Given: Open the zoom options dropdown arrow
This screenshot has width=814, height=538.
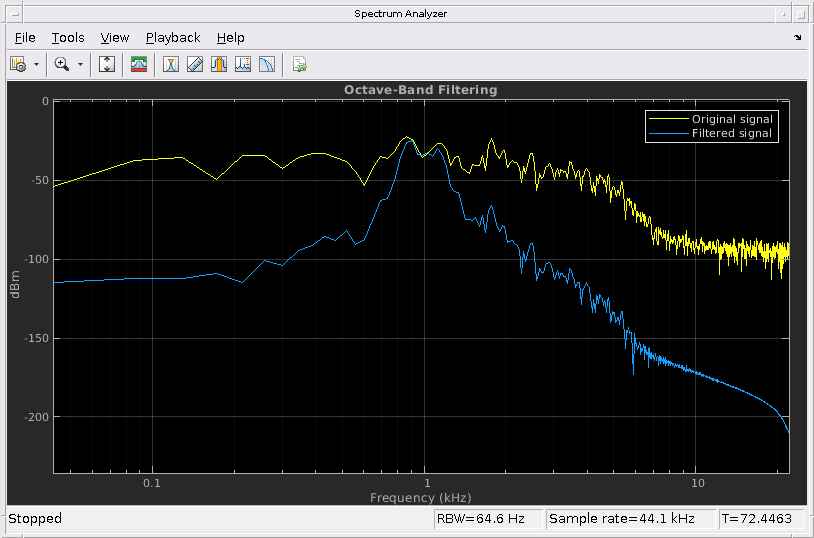Looking at the screenshot, I should point(80,65).
